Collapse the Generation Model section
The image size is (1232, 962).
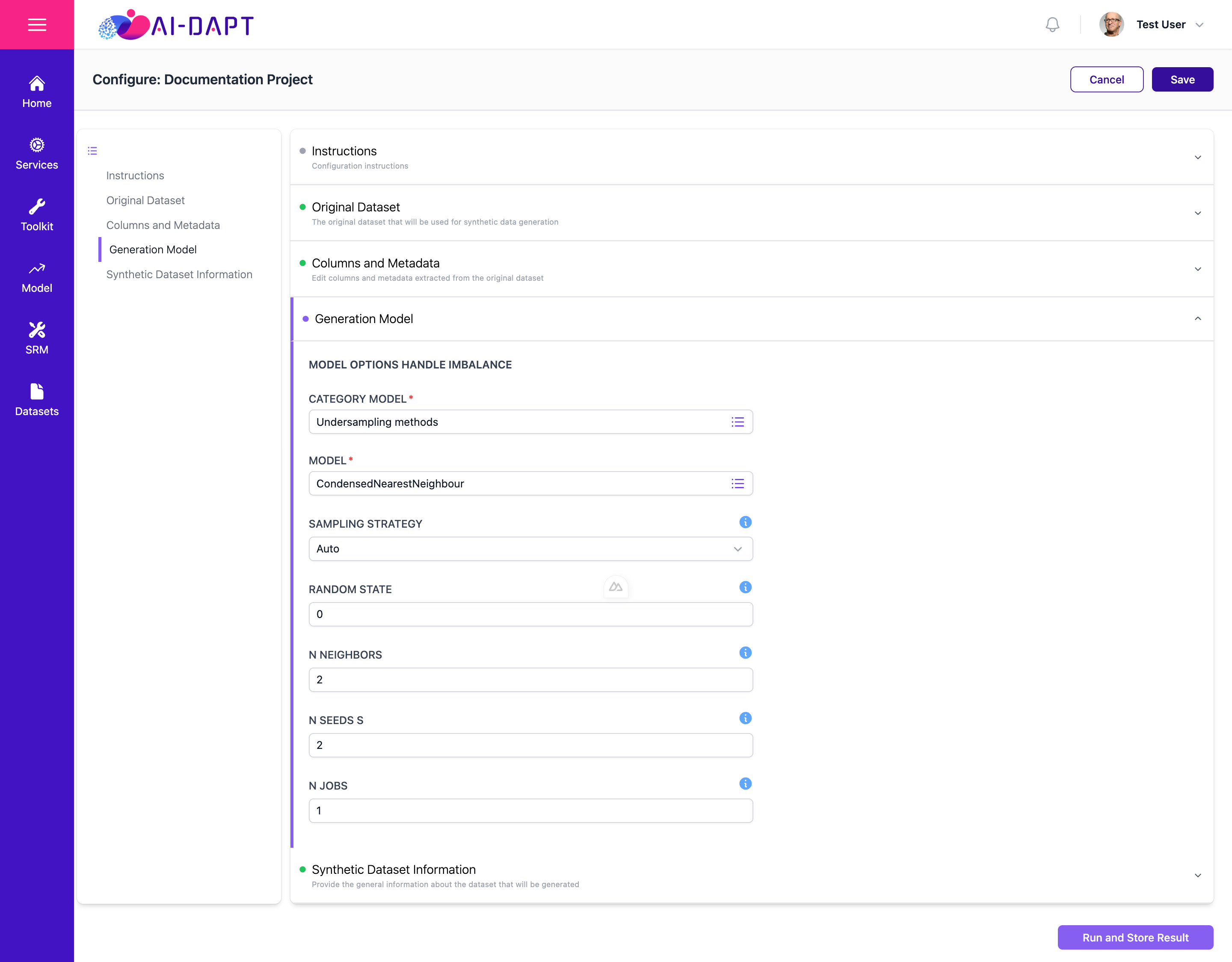(1198, 319)
